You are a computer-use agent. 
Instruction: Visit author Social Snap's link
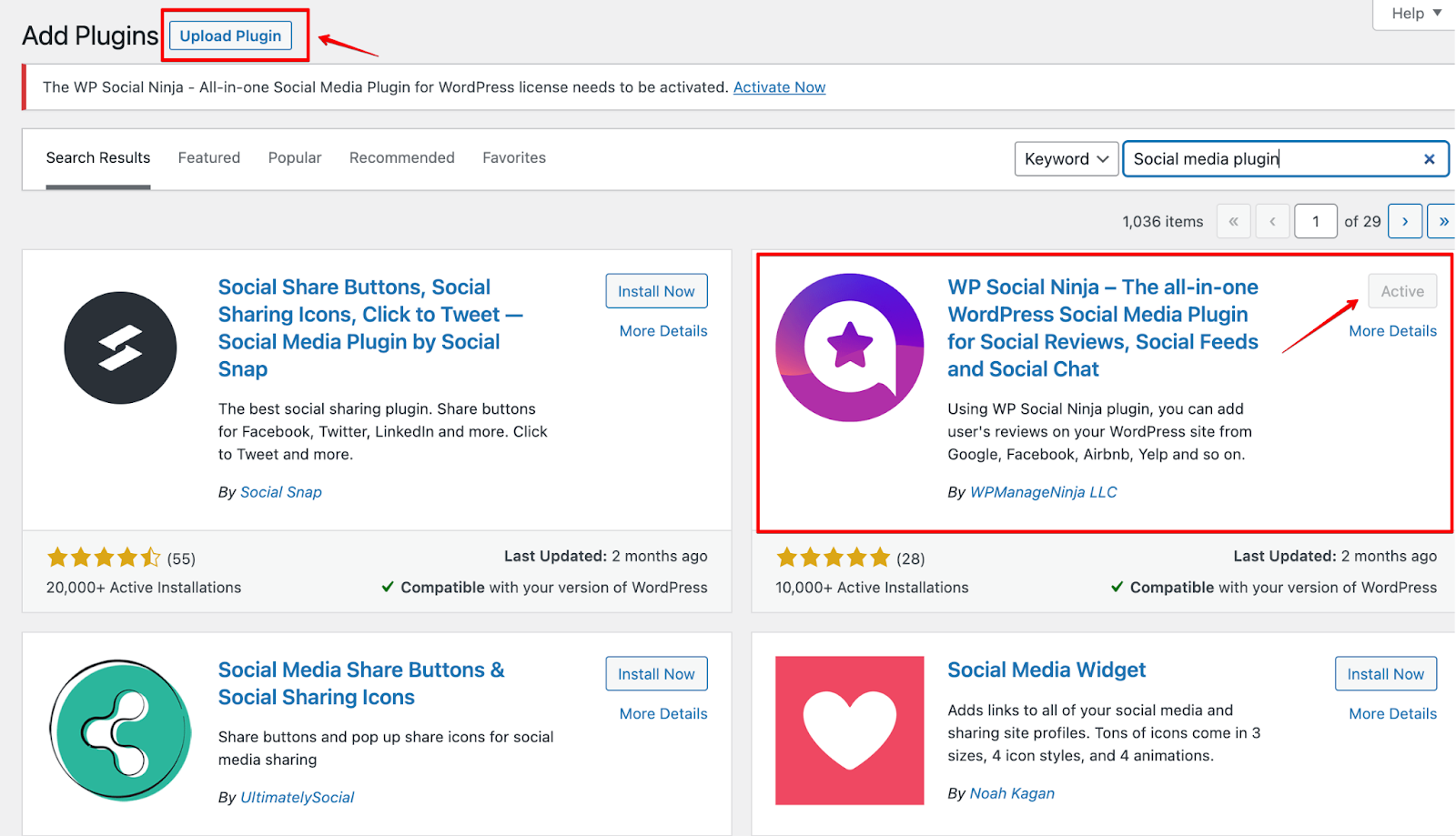(x=281, y=492)
